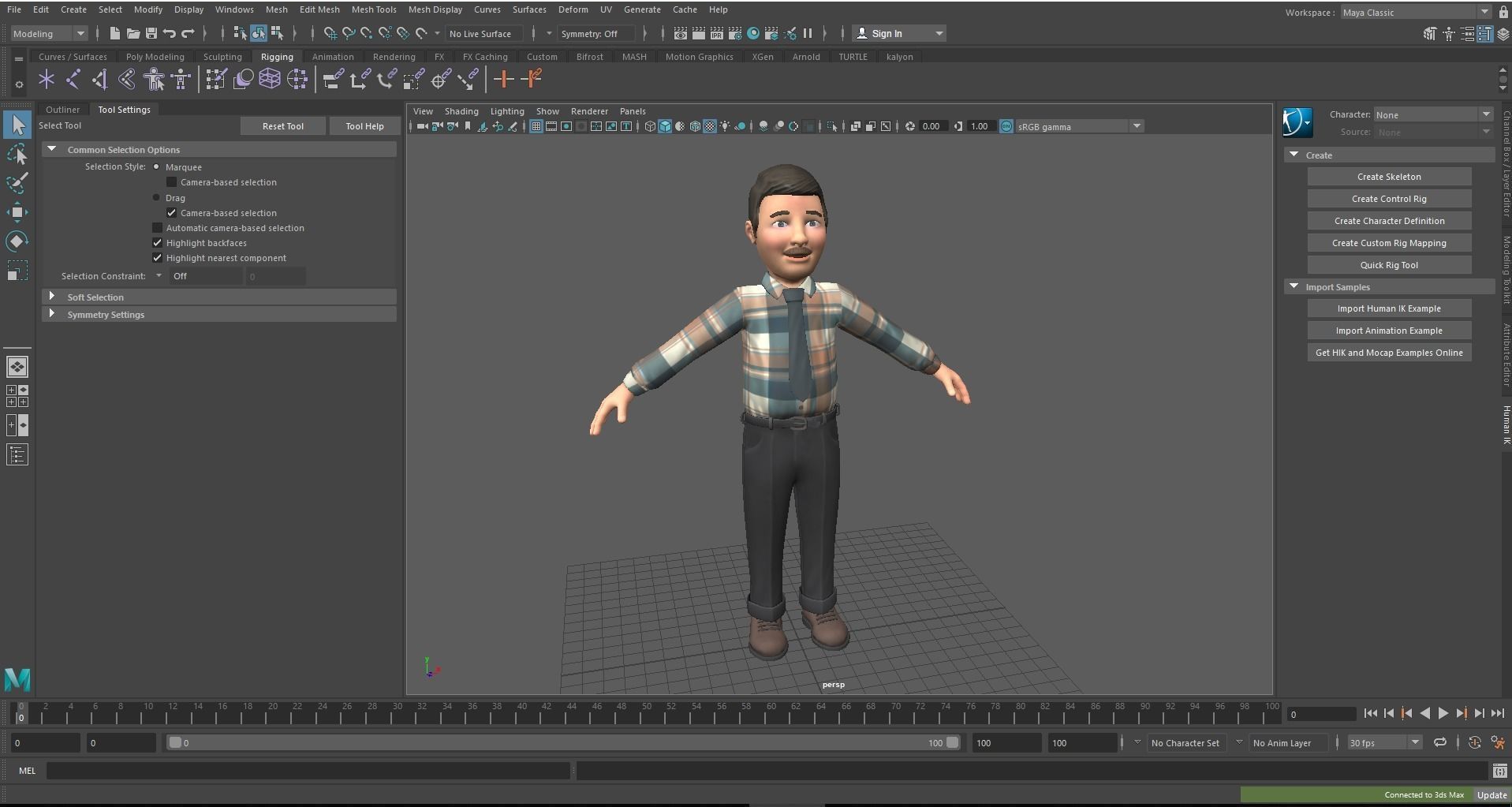Click the New Scene file icon
1512x807 pixels.
[115, 33]
